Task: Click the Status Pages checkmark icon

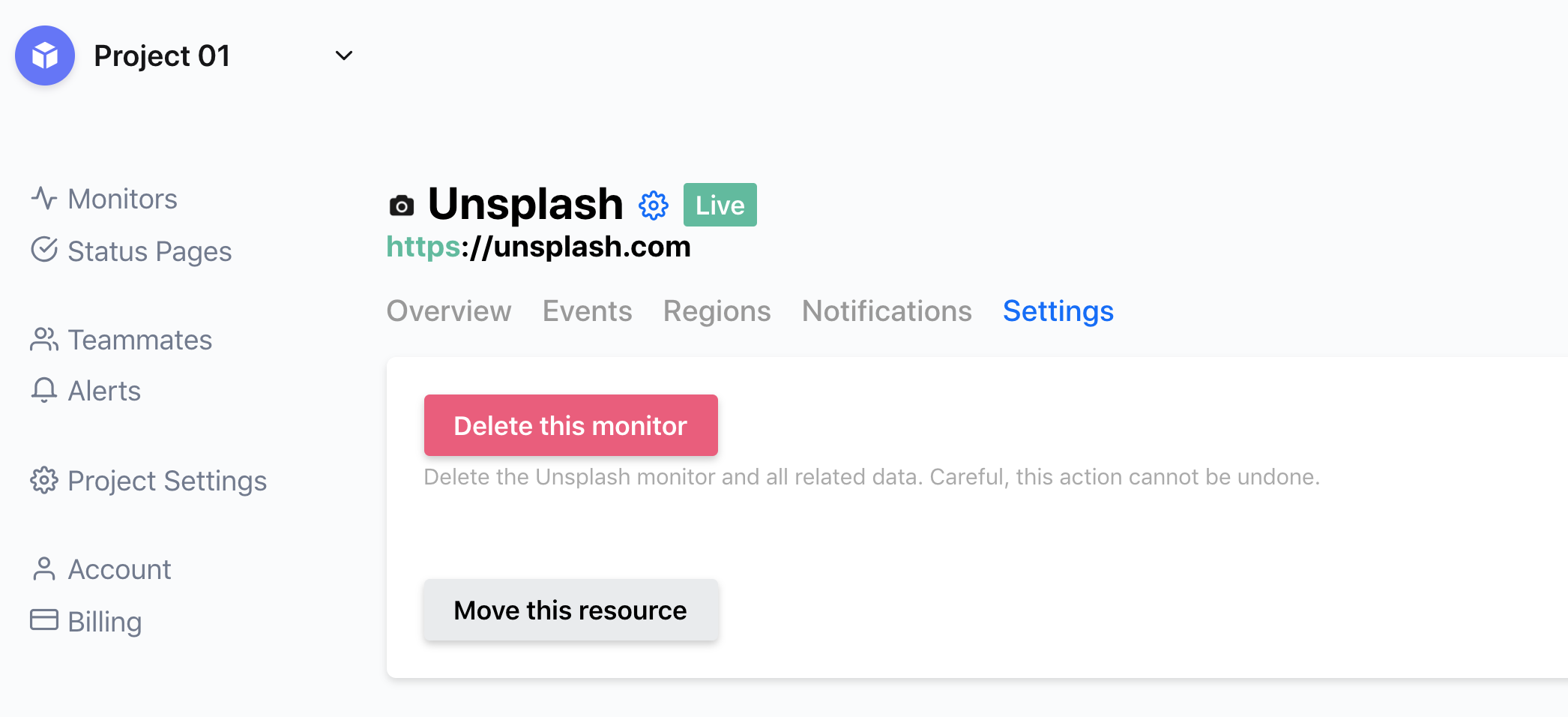Action: (44, 250)
